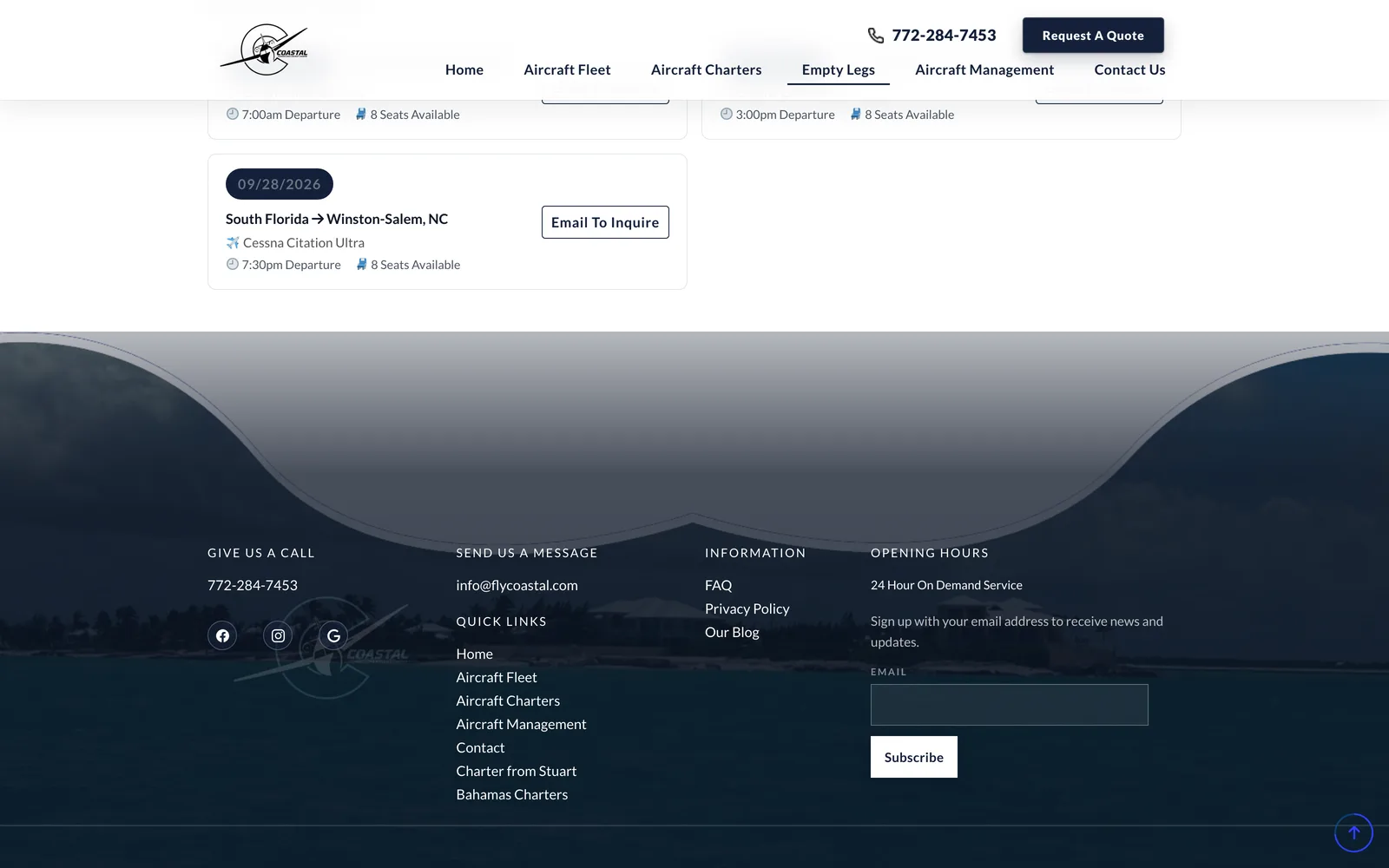Open the FAQ link
Image resolution: width=1389 pixels, height=868 pixels.
click(x=718, y=585)
